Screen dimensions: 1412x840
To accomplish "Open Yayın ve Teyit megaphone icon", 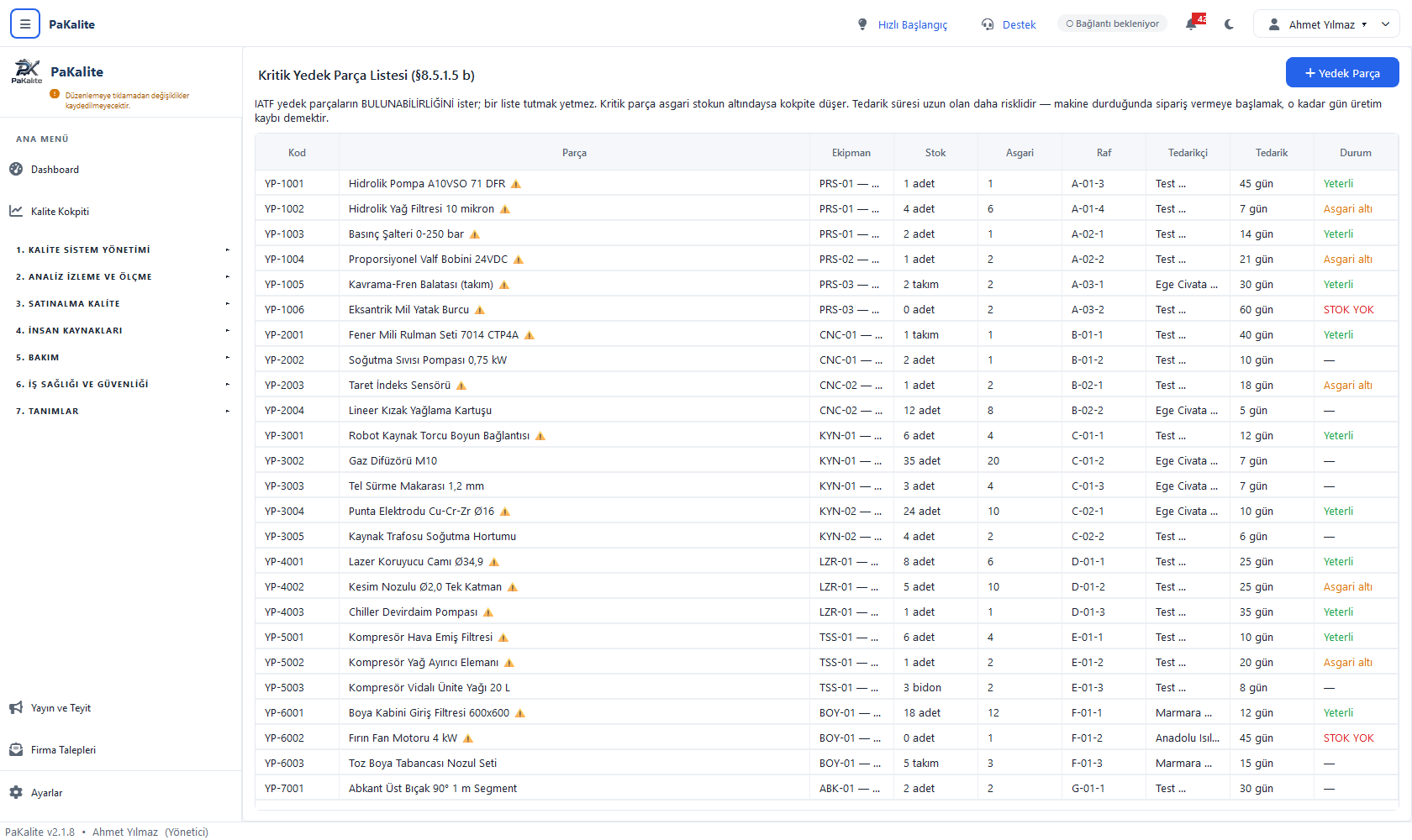I will coord(16,708).
